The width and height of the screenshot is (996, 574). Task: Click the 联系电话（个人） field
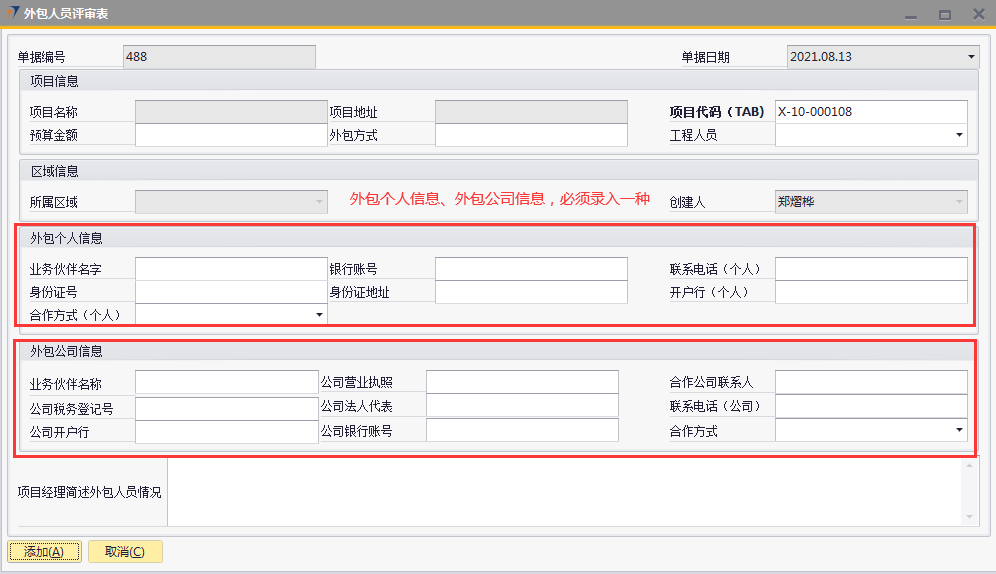pyautogui.click(x=870, y=269)
